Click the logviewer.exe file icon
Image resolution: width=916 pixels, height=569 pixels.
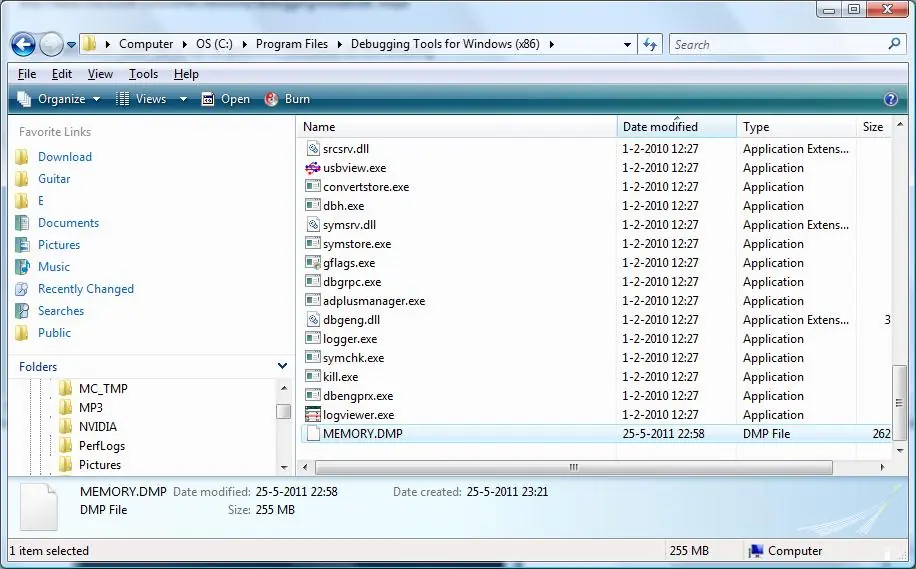[313, 415]
